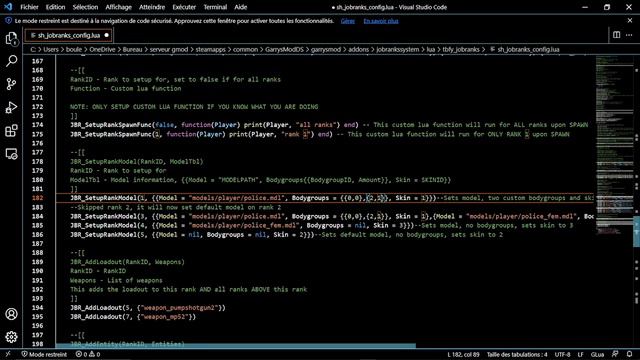The image size is (640, 360).
Task: Expand the GarrysModDS breadcrumb
Action: coord(284,49)
